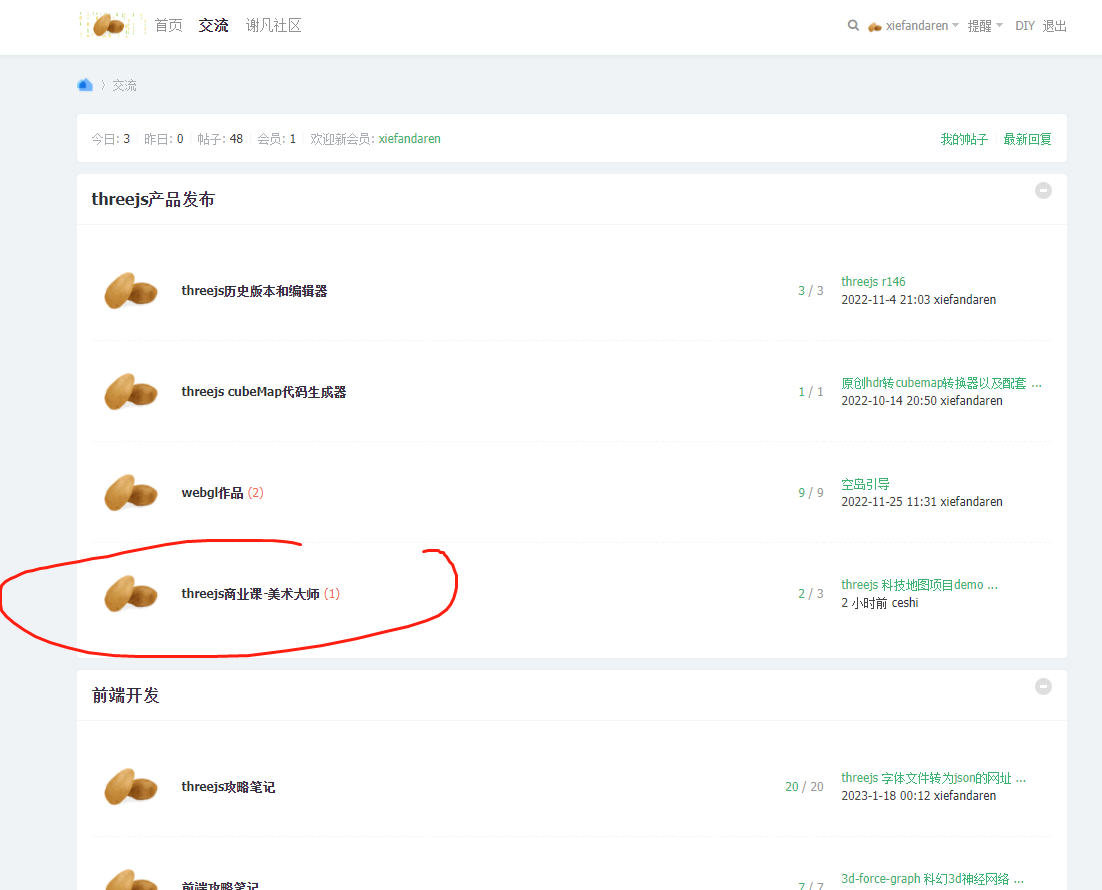Viewport: 1102px width, 890px height.
Task: Click author xiefandaren beside 2022-10-14 20:50
Action: pos(971,401)
